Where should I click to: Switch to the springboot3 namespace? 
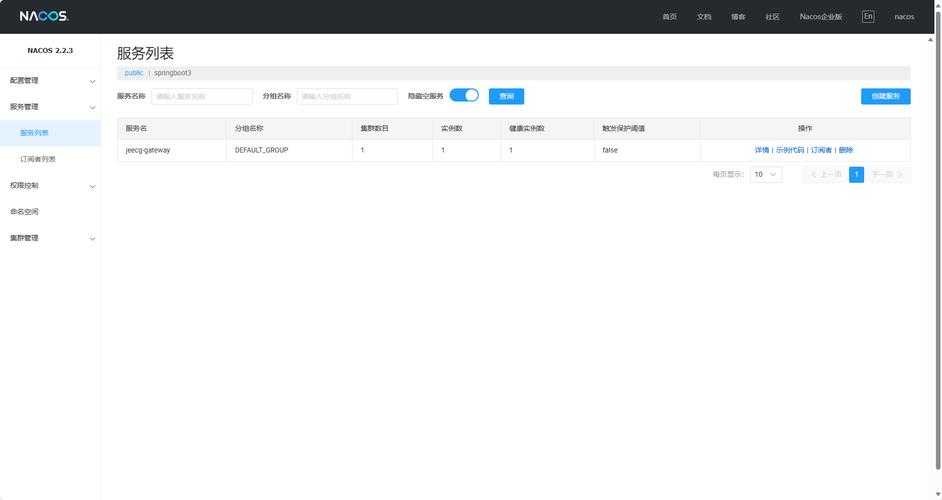click(172, 73)
